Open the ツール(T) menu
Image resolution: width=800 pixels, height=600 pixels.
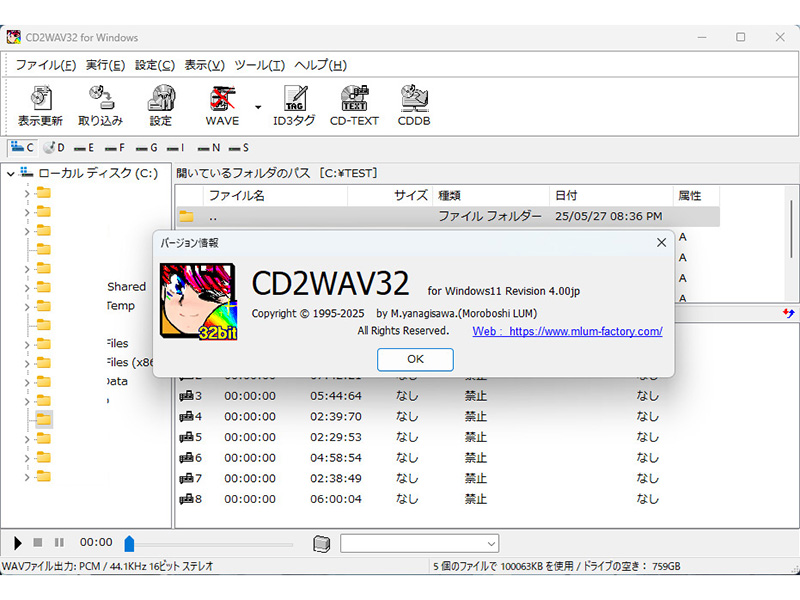pyautogui.click(x=259, y=65)
